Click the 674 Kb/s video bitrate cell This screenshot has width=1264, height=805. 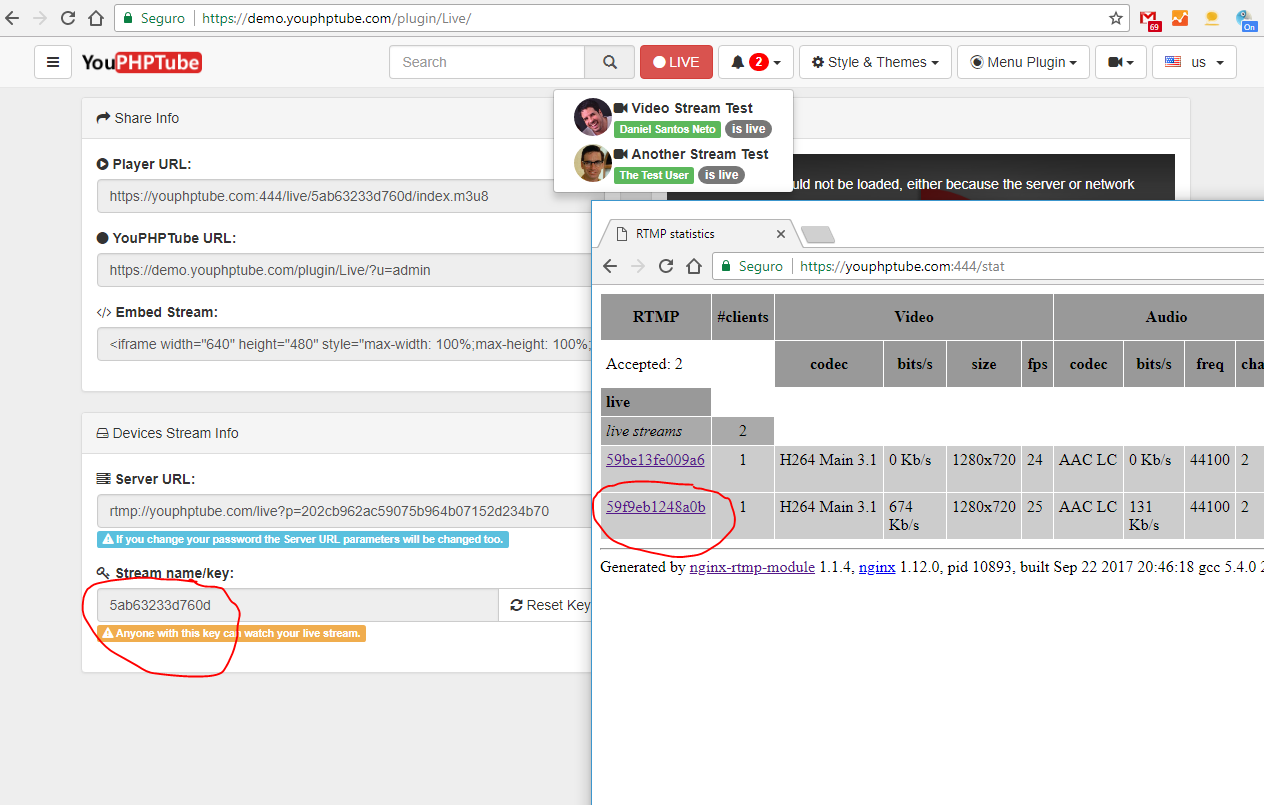pos(915,515)
